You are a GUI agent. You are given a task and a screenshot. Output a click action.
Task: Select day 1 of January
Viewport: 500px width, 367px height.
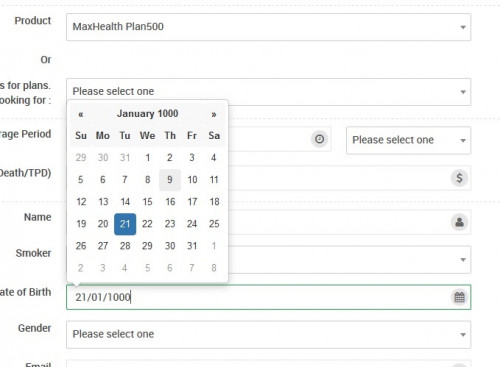(x=147, y=157)
